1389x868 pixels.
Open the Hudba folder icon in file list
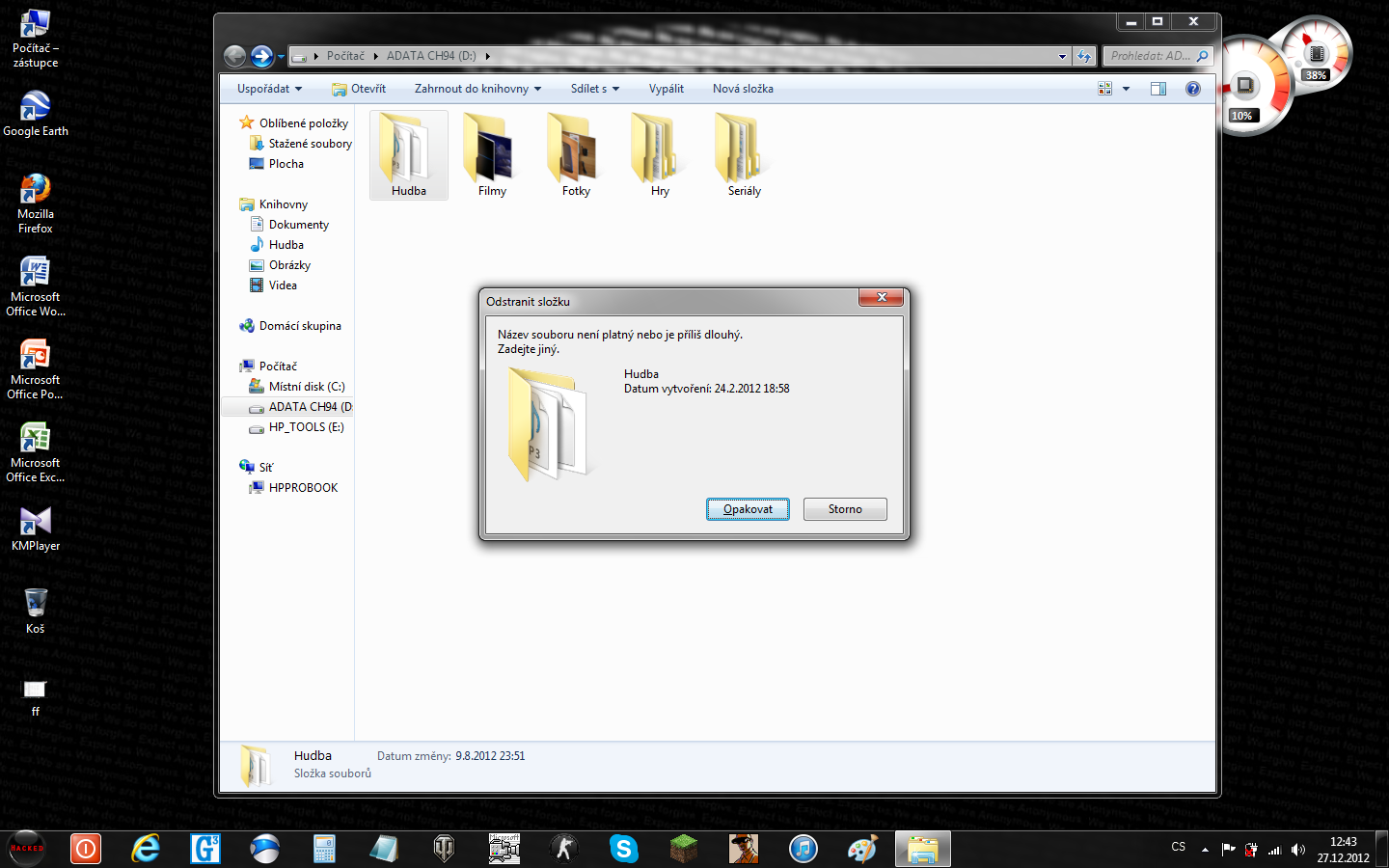[408, 154]
